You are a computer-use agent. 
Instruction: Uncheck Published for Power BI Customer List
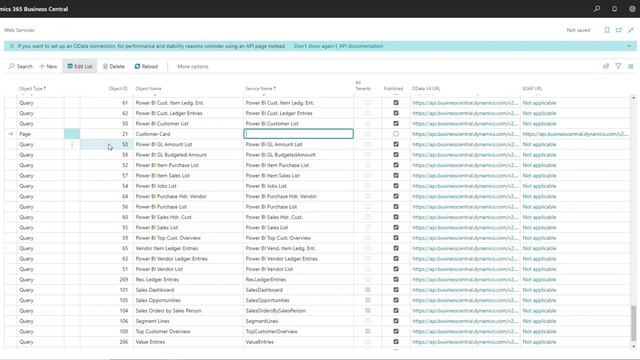pyautogui.click(x=396, y=123)
